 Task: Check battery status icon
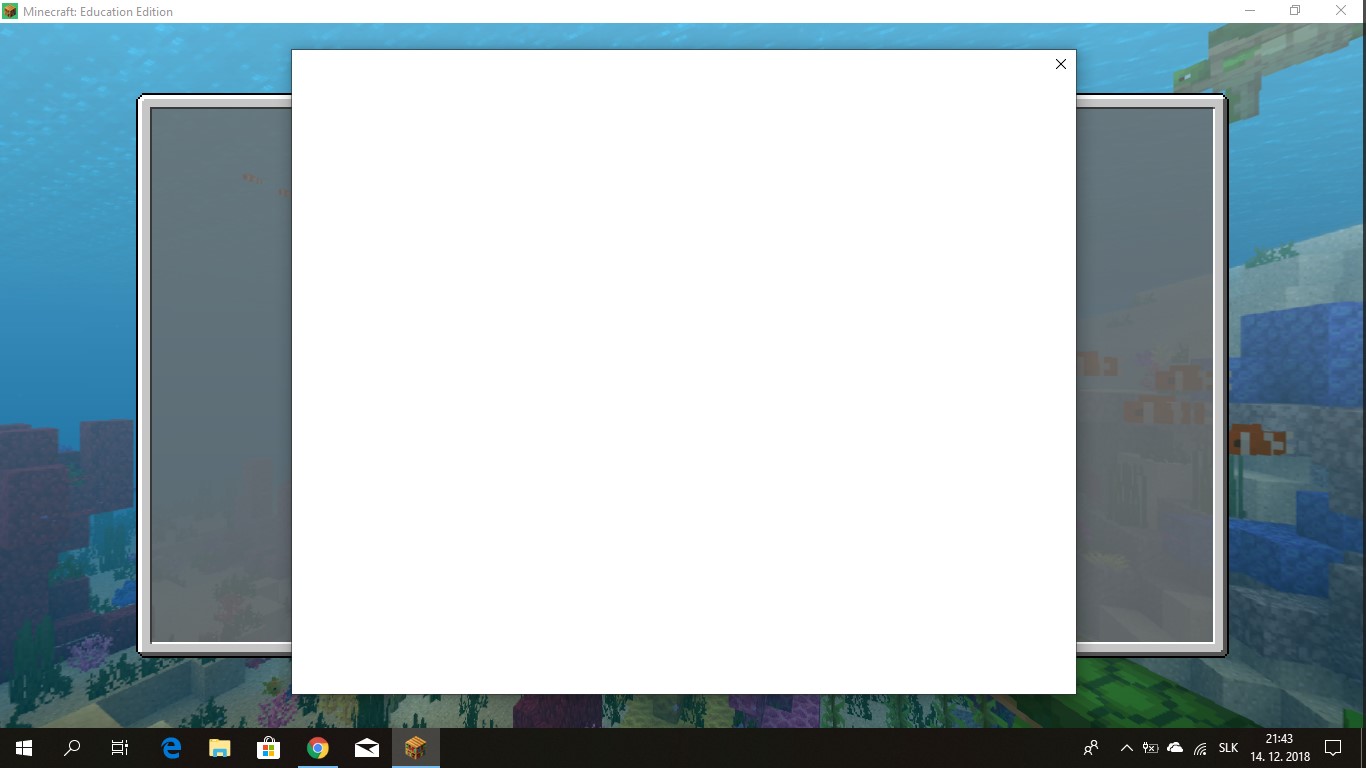(x=1151, y=748)
